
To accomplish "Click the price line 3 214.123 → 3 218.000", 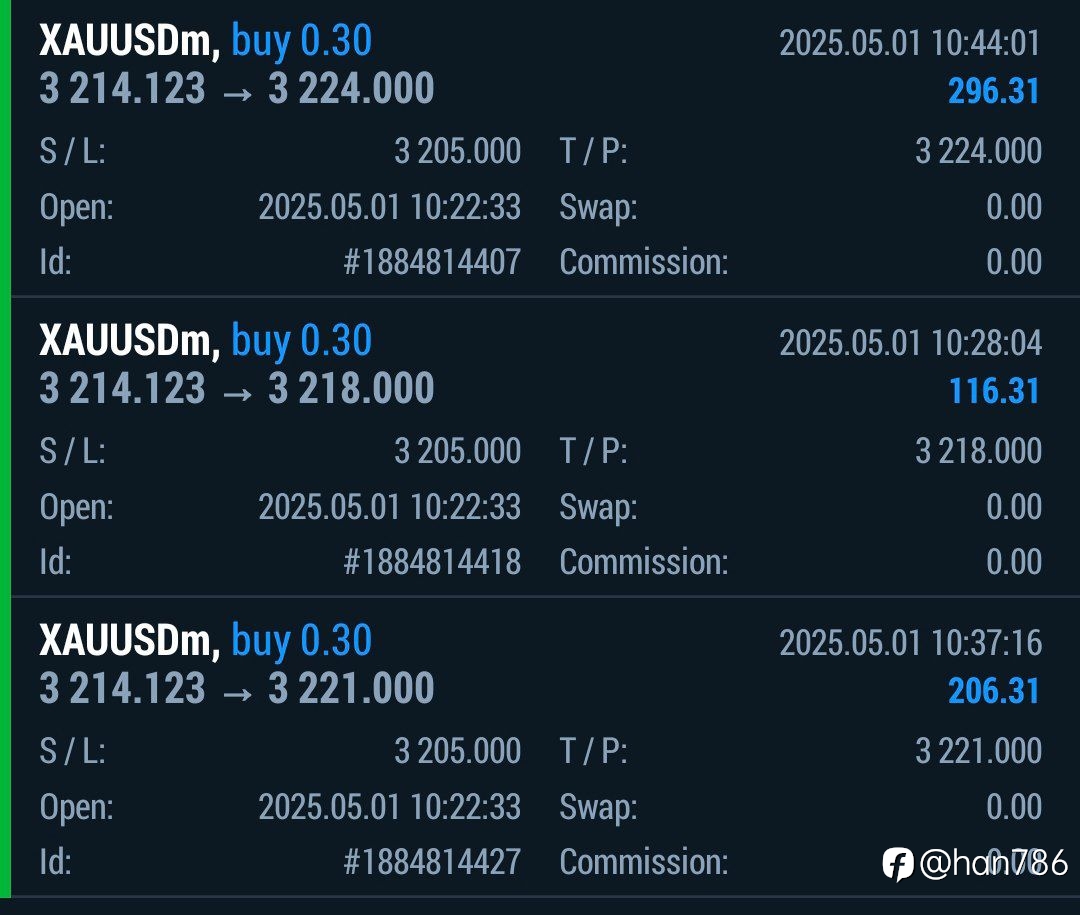I will pyautogui.click(x=236, y=389).
